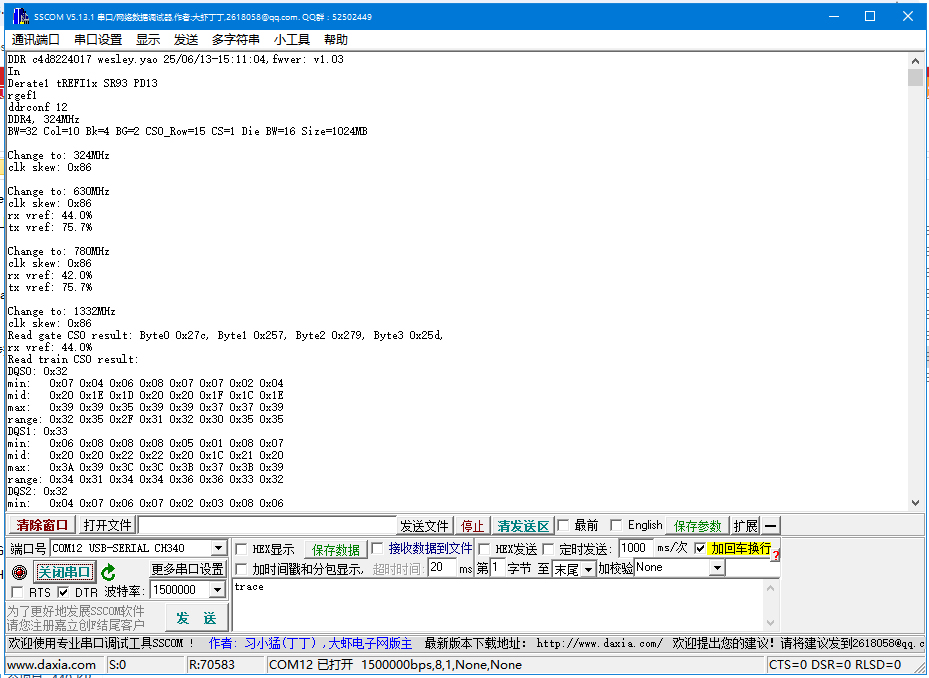Refresh COM ports with green circular arrow icon

coord(110,573)
